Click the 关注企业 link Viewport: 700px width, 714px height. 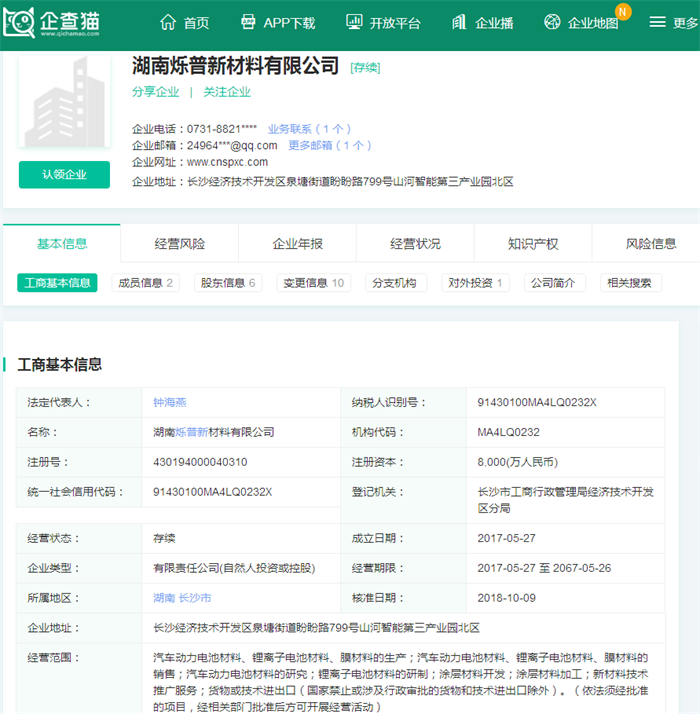point(227,92)
